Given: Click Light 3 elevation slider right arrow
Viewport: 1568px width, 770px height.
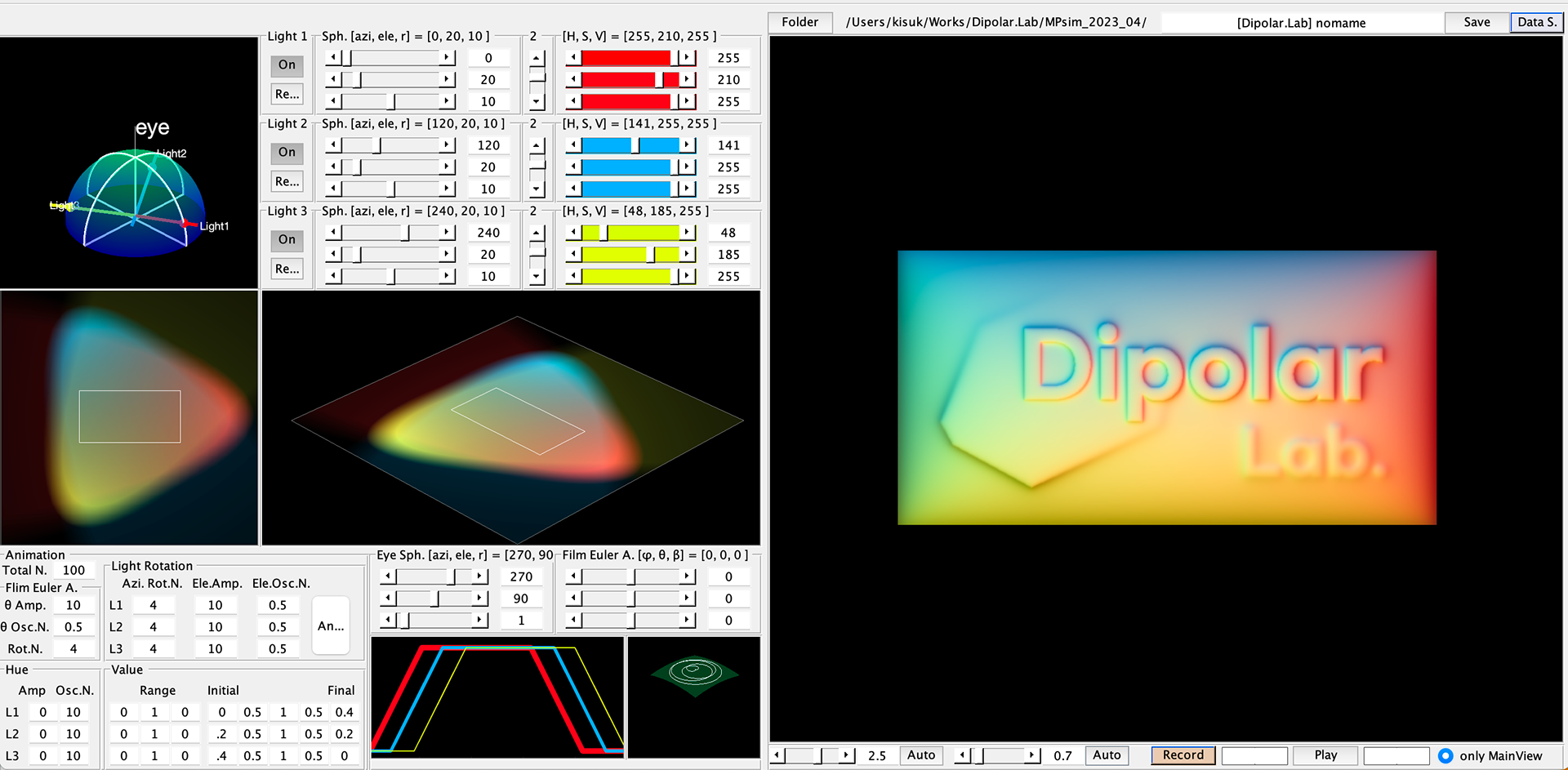Looking at the screenshot, I should click(x=447, y=255).
